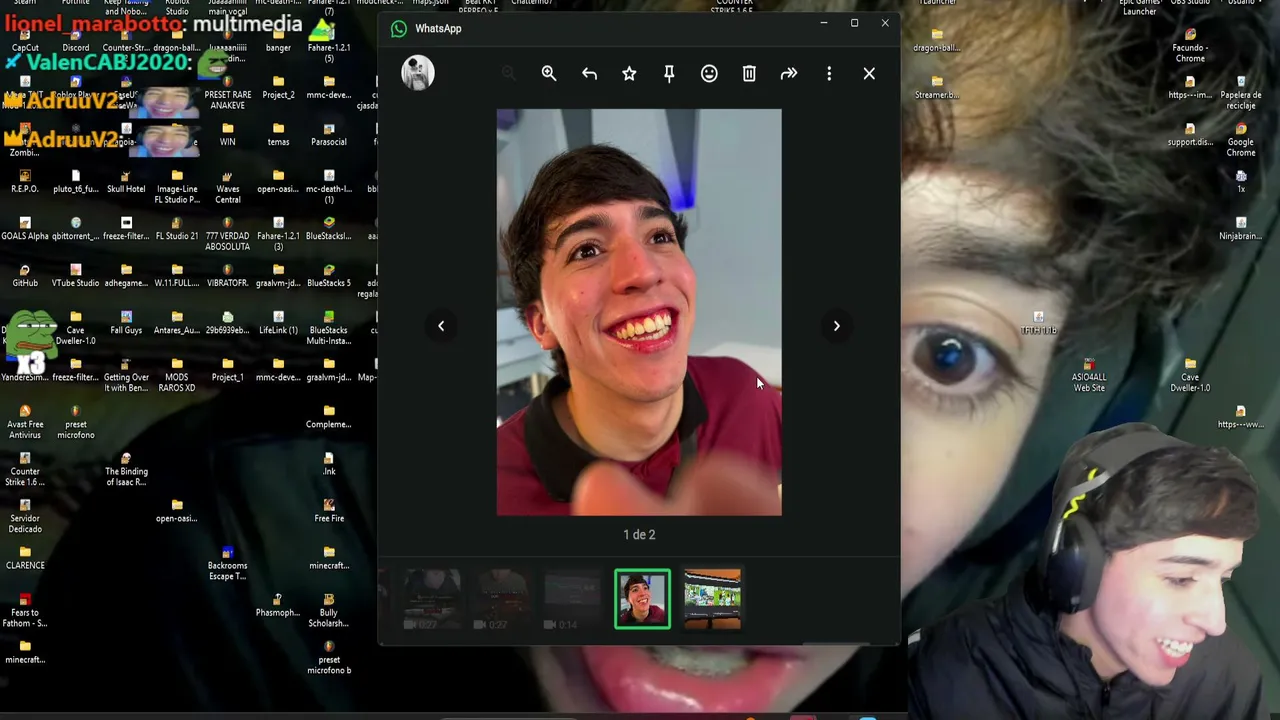The height and width of the screenshot is (720, 1280).
Task: Close the WhatsApp media viewer
Action: point(869,73)
